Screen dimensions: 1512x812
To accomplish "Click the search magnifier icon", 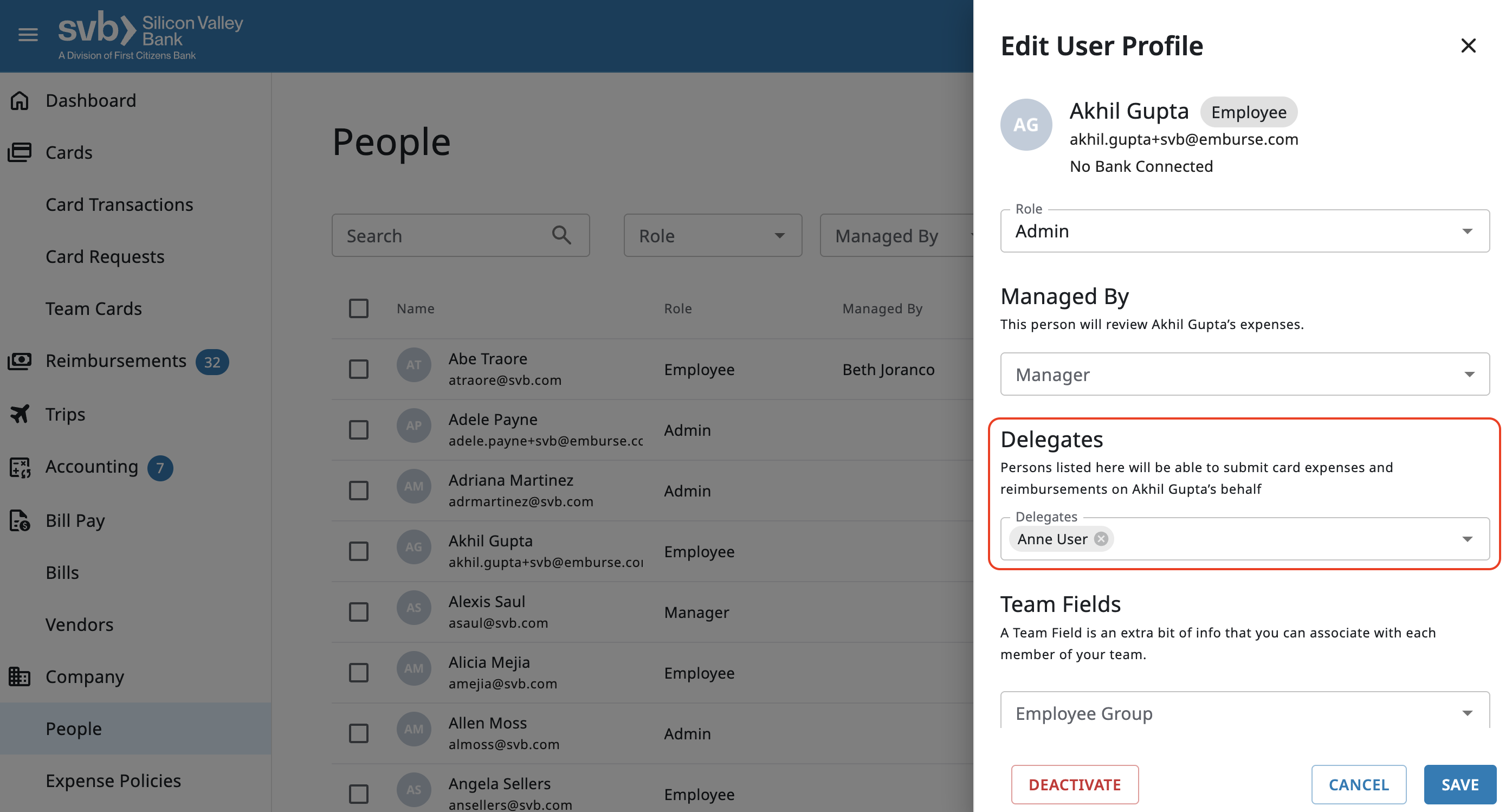I will tap(561, 235).
